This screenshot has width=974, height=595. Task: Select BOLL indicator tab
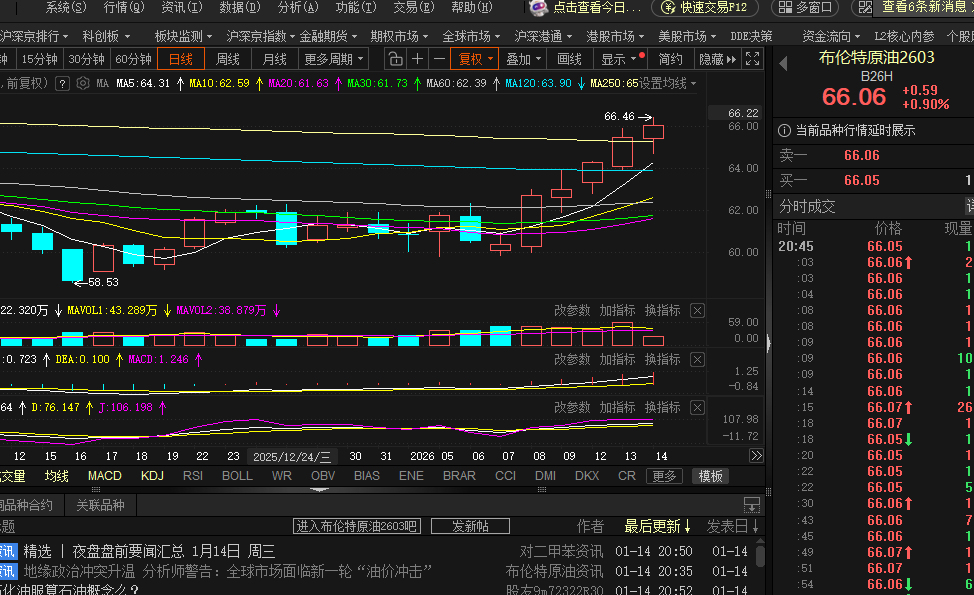tap(237, 476)
